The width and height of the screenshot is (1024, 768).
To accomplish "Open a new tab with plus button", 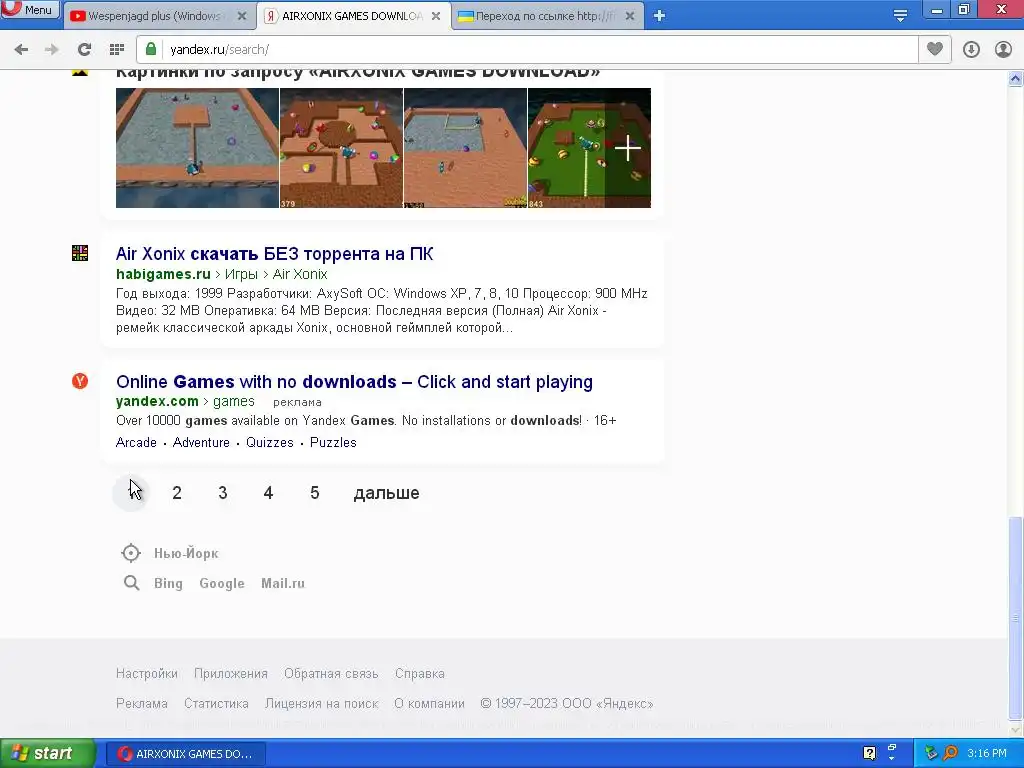I will coord(660,16).
